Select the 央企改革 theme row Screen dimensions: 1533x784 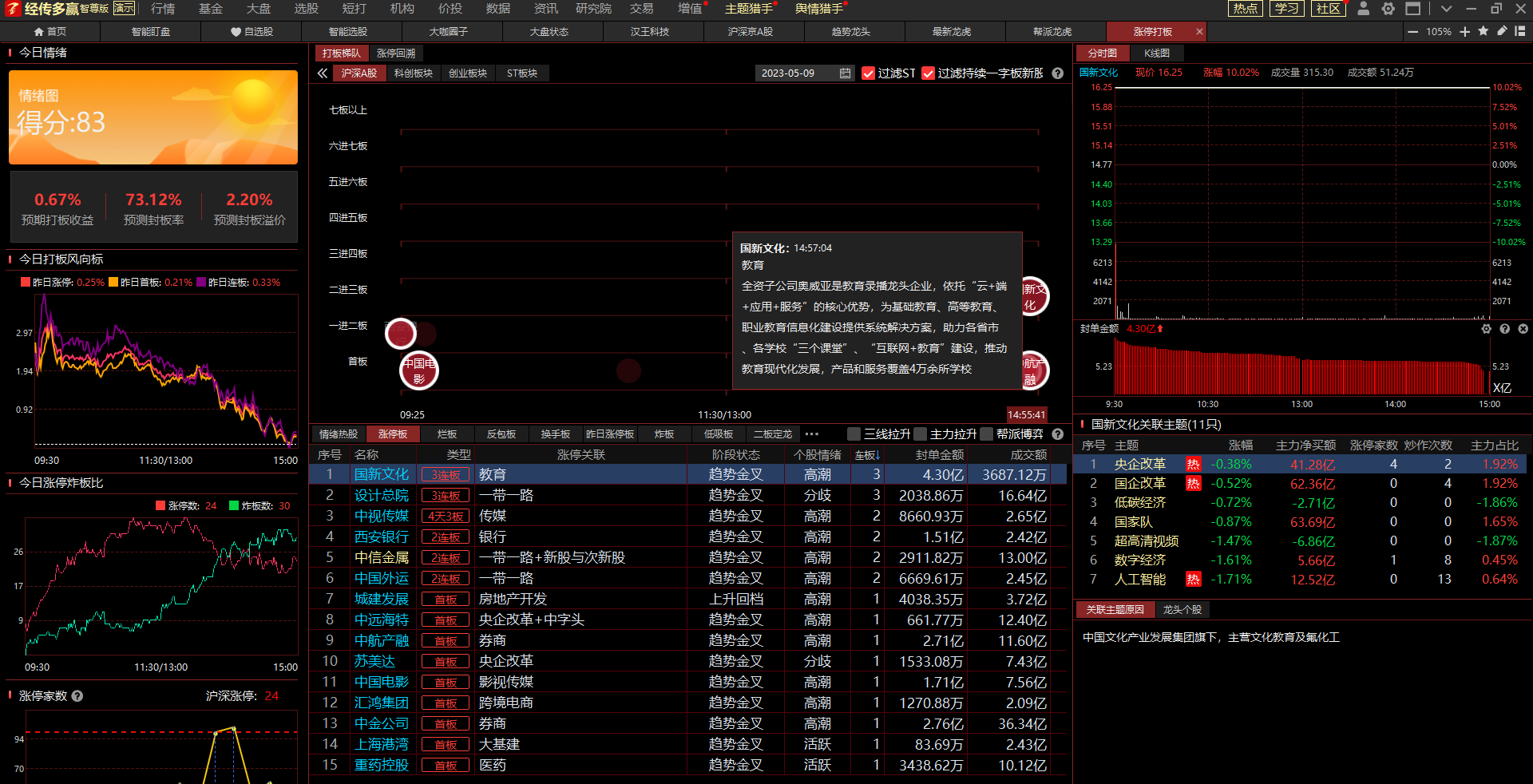pyautogui.click(x=1300, y=465)
